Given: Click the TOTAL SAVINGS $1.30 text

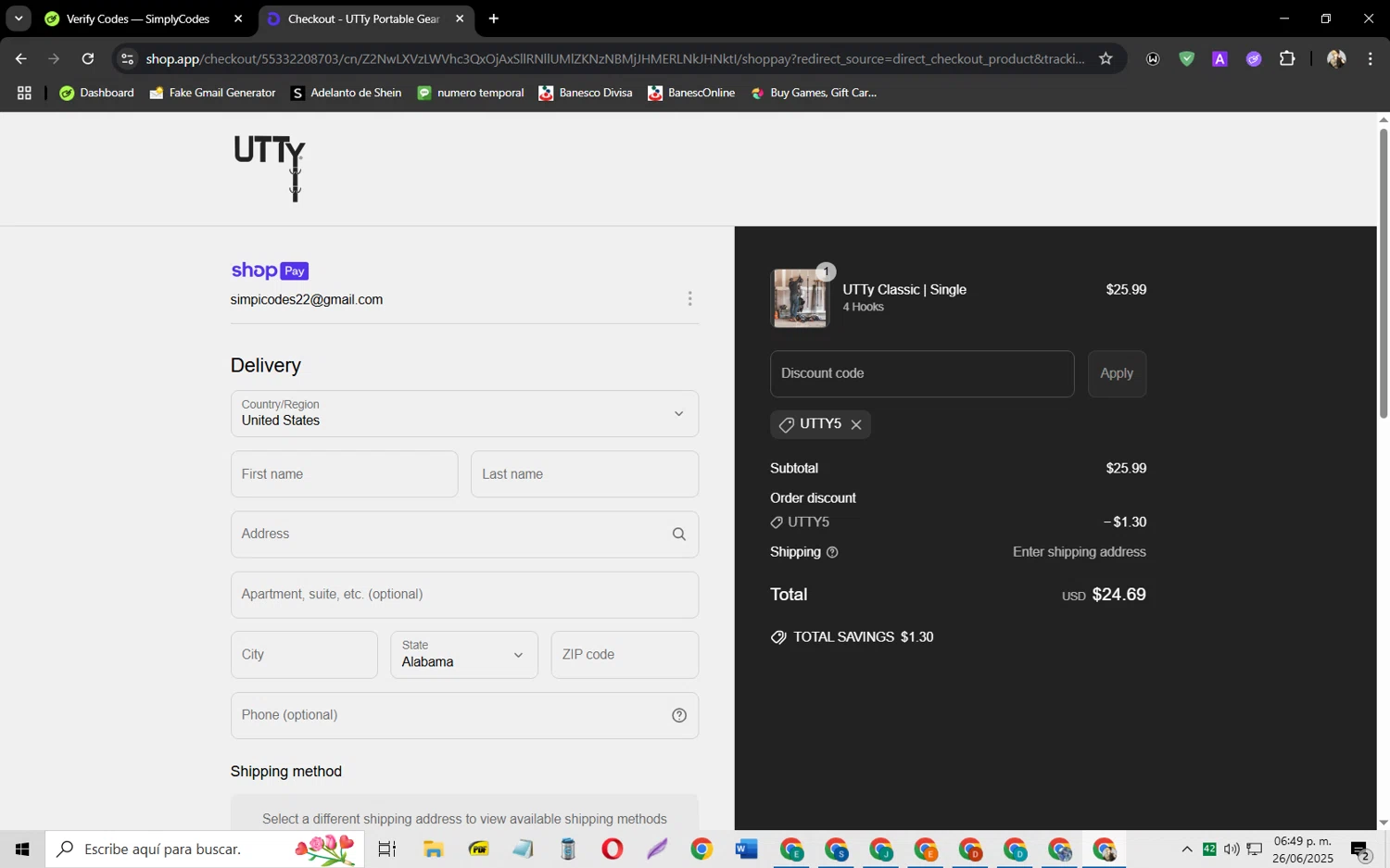Looking at the screenshot, I should pyautogui.click(x=864, y=637).
